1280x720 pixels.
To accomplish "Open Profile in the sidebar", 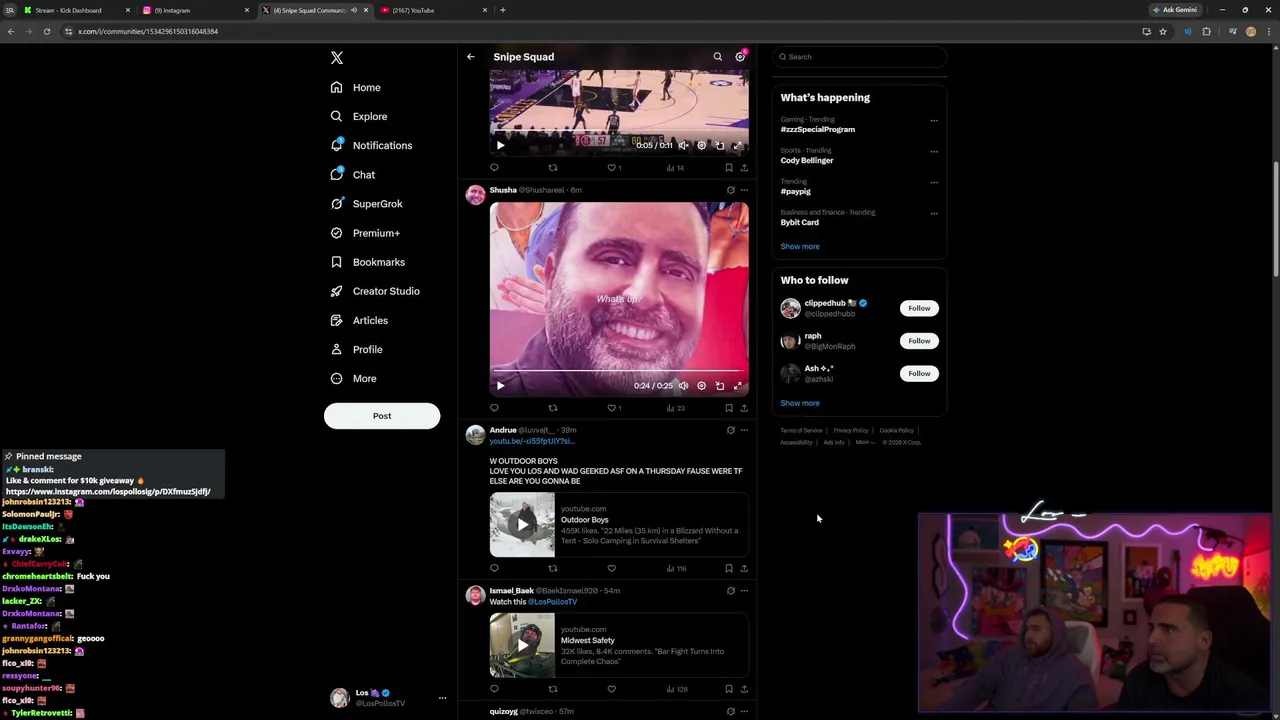I will tap(357, 349).
